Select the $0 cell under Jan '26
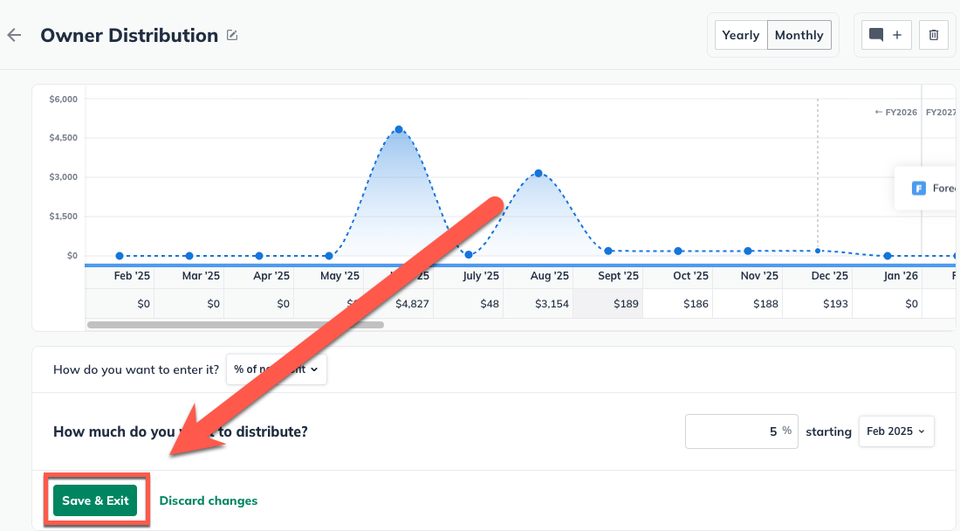960x531 pixels. (x=887, y=303)
